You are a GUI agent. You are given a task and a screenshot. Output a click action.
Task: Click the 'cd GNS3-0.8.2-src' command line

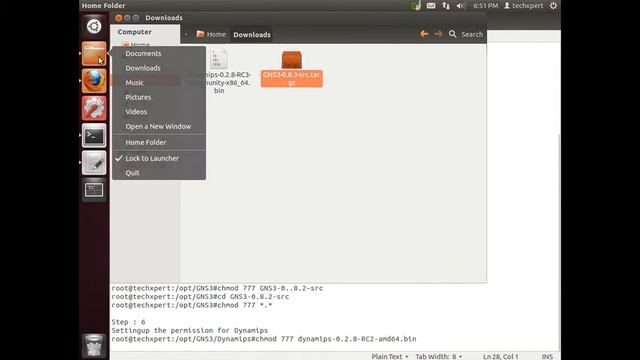pos(200,297)
